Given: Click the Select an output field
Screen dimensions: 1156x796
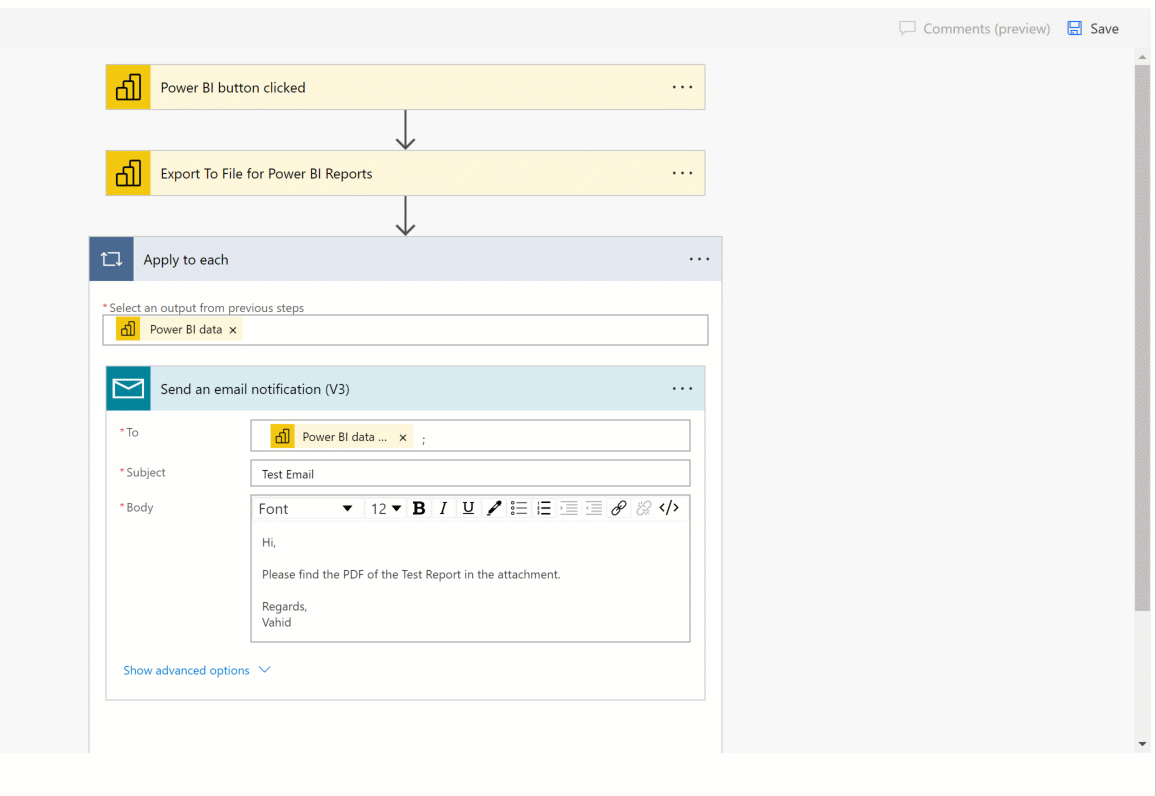Looking at the screenshot, I should (x=405, y=330).
